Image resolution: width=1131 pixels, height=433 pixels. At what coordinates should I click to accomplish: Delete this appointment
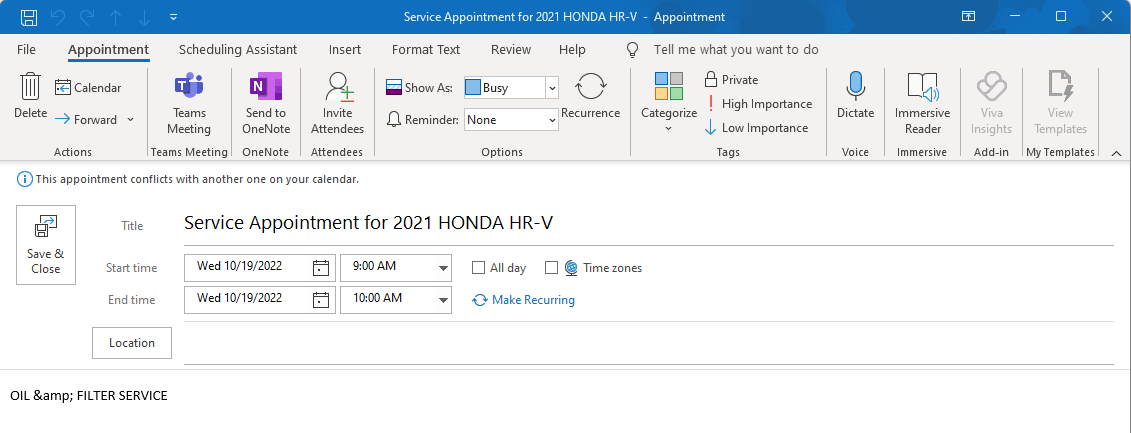[30, 96]
